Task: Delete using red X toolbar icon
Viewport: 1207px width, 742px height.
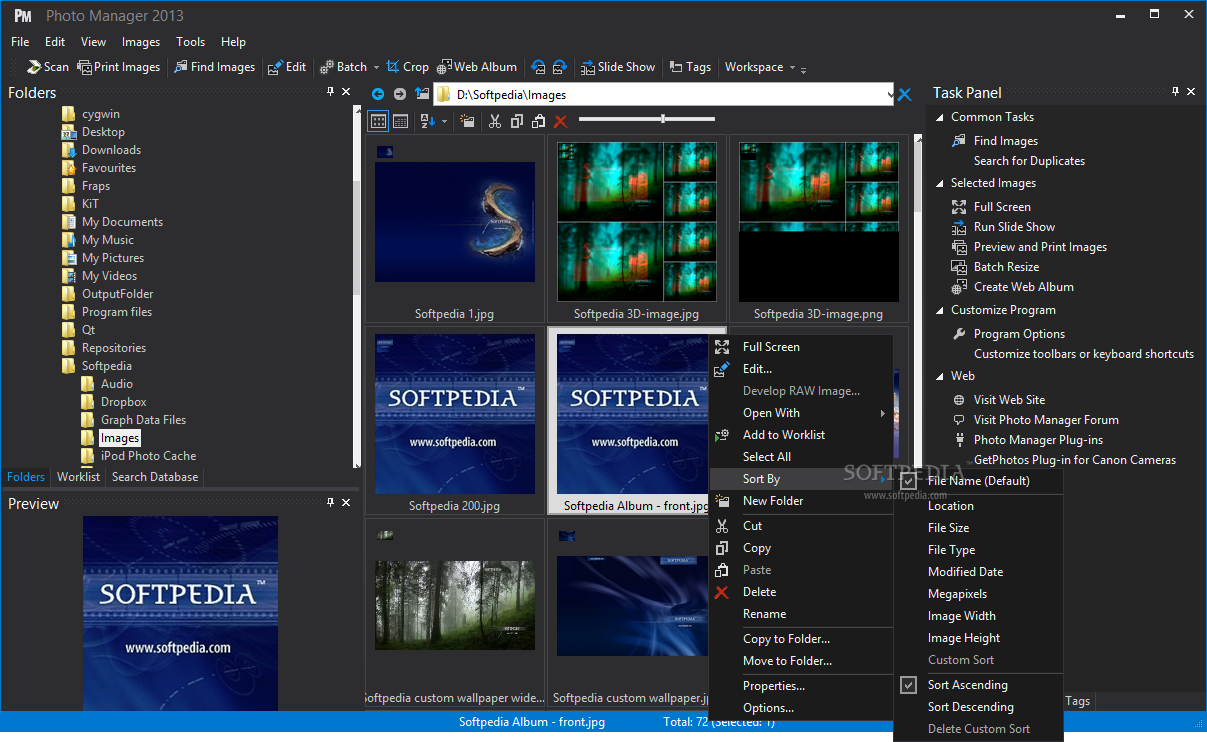Action: tap(560, 121)
